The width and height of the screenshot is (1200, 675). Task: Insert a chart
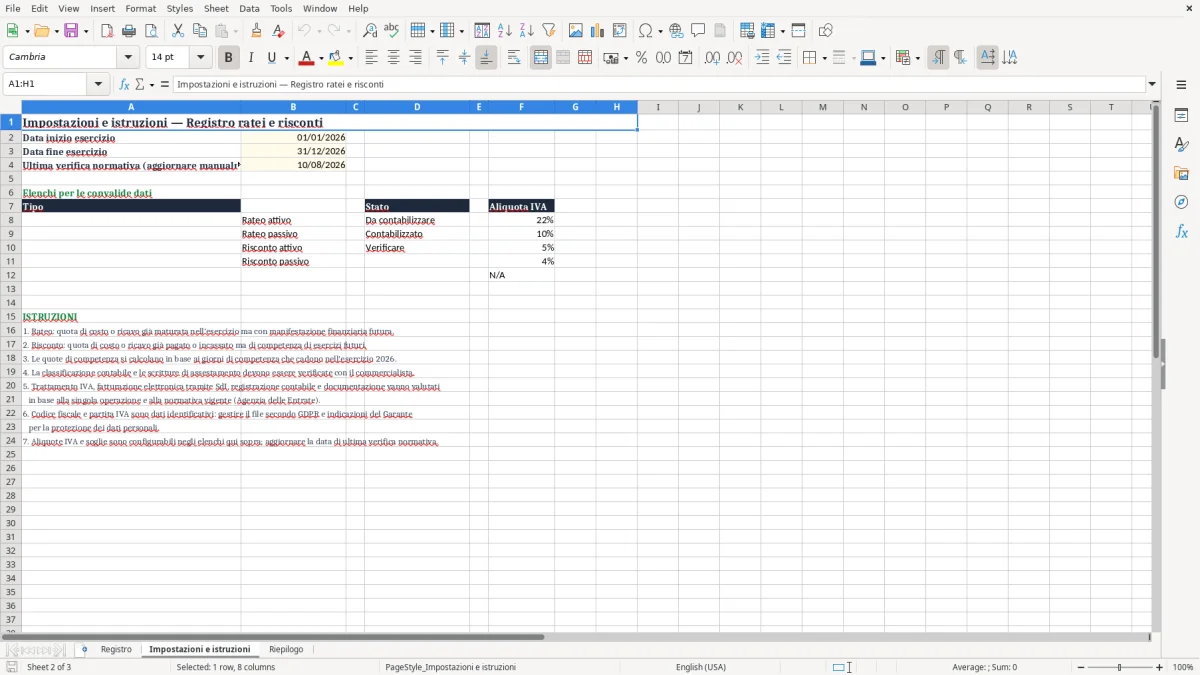[598, 31]
